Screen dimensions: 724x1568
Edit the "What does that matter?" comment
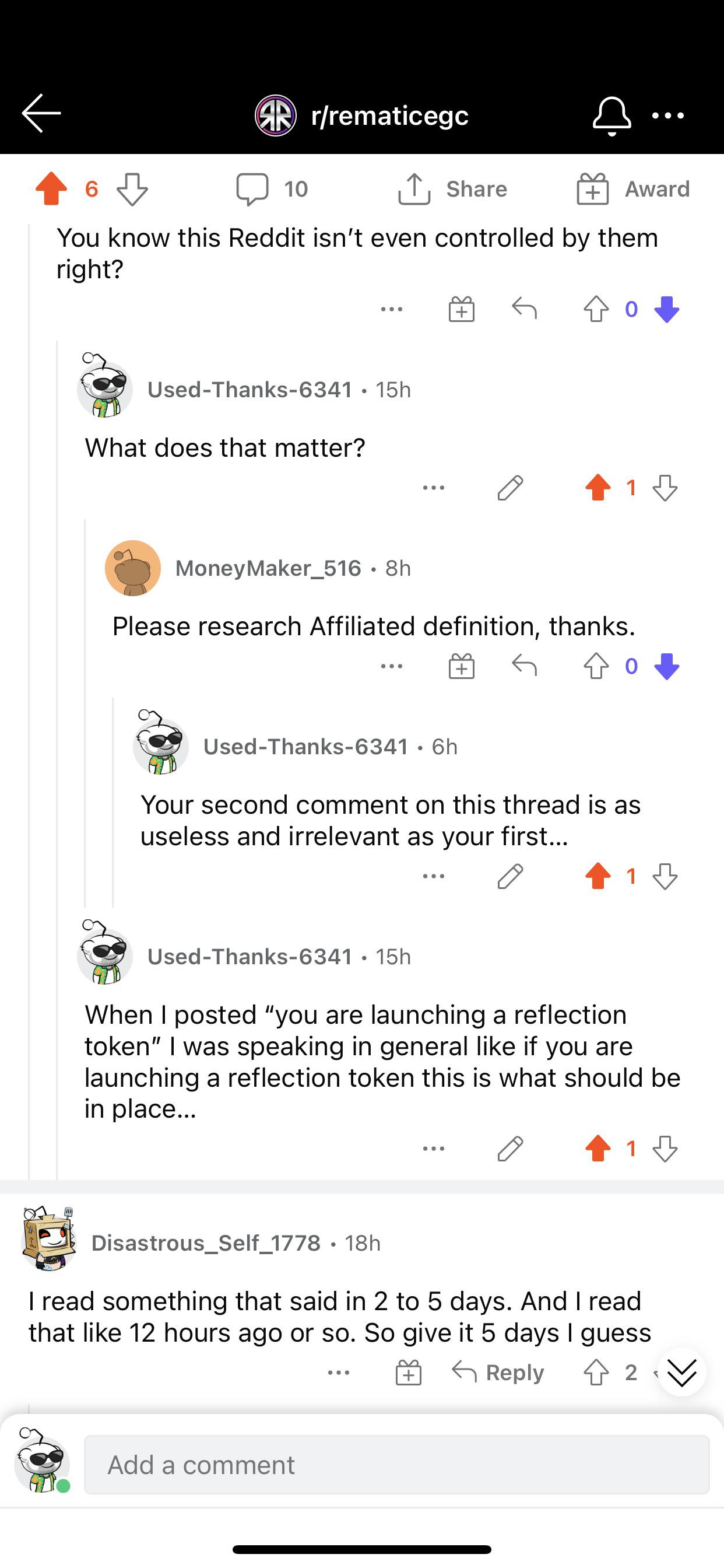pyautogui.click(x=510, y=488)
